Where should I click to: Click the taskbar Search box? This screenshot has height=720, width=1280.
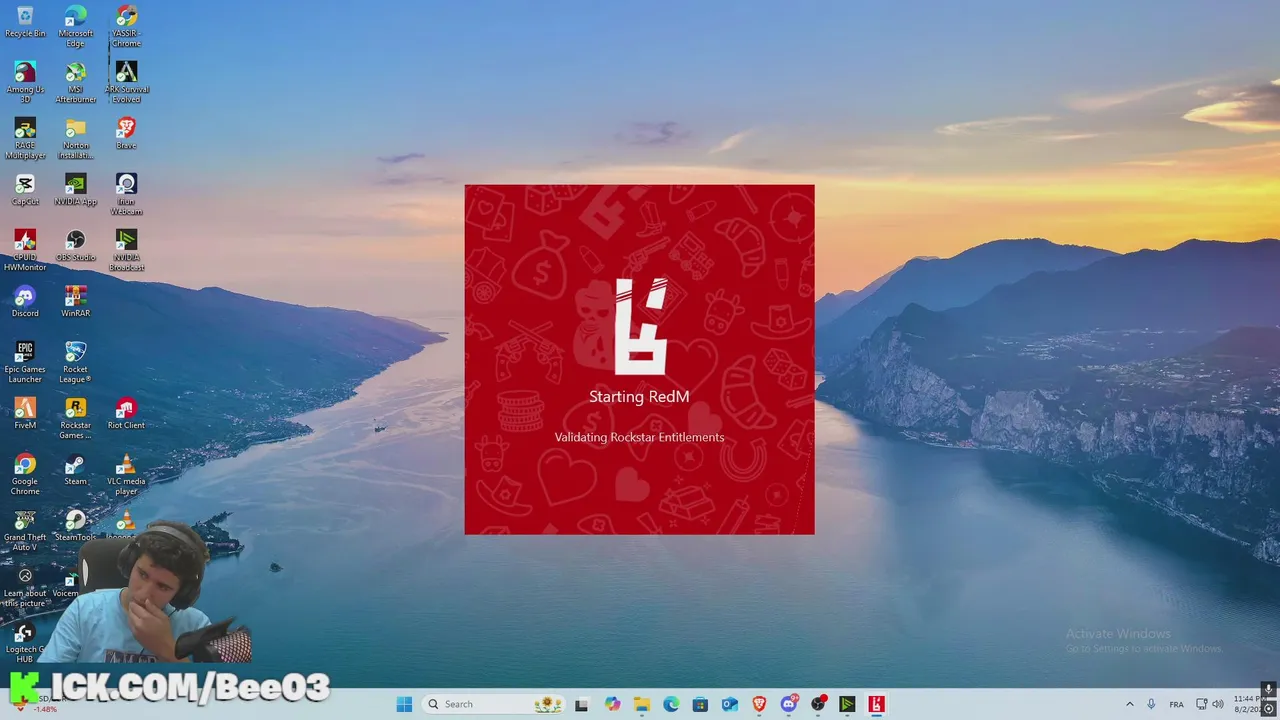tap(494, 704)
